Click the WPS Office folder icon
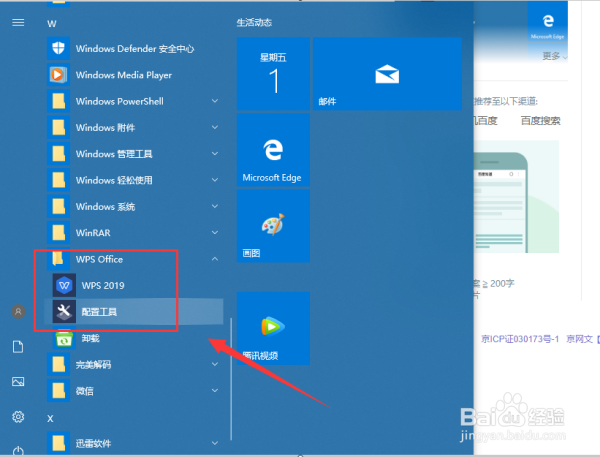 click(59, 259)
